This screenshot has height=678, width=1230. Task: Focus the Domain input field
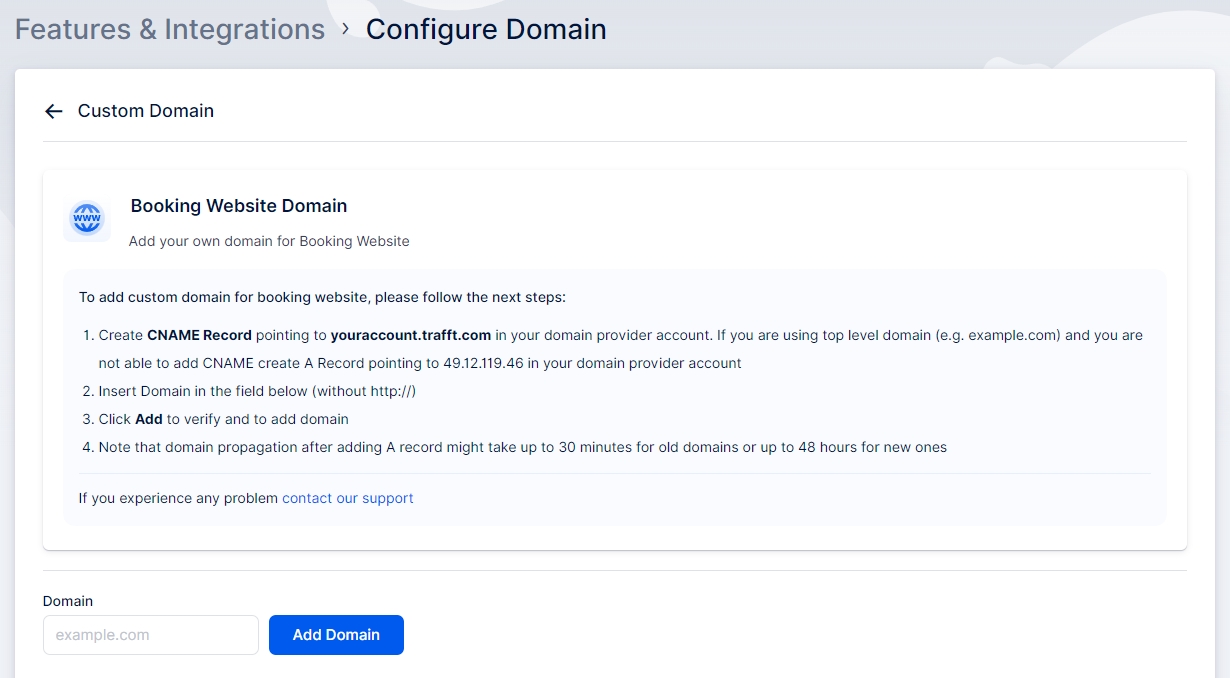(x=151, y=635)
